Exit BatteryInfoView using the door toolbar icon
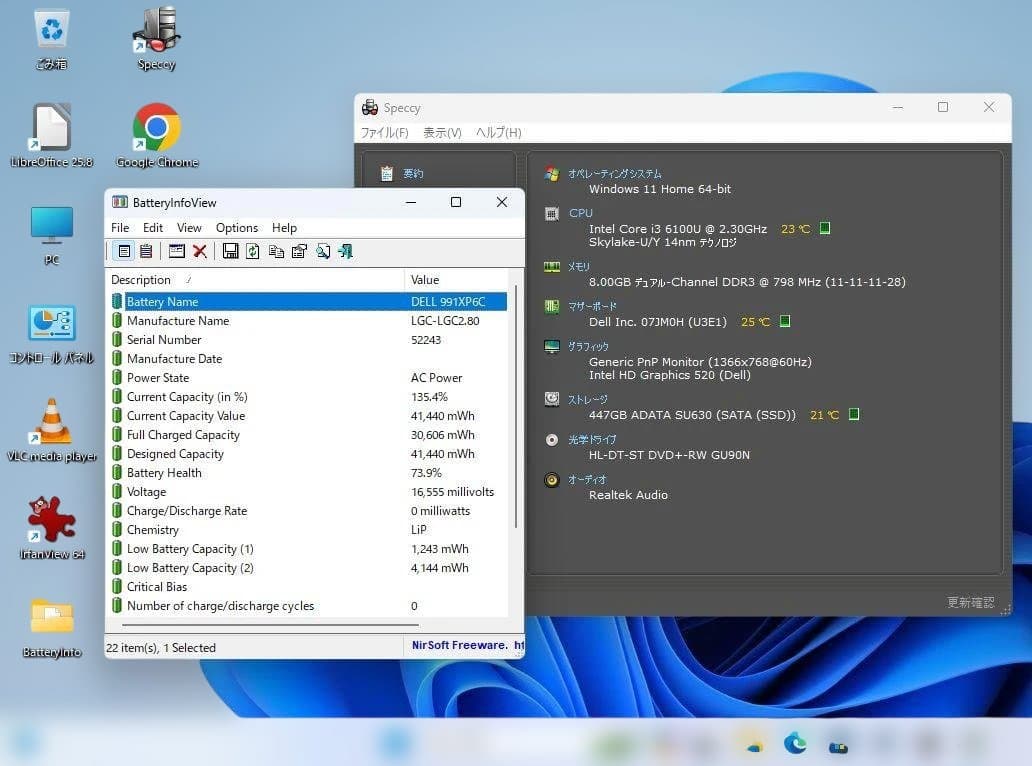The height and width of the screenshot is (766, 1032). coord(345,251)
